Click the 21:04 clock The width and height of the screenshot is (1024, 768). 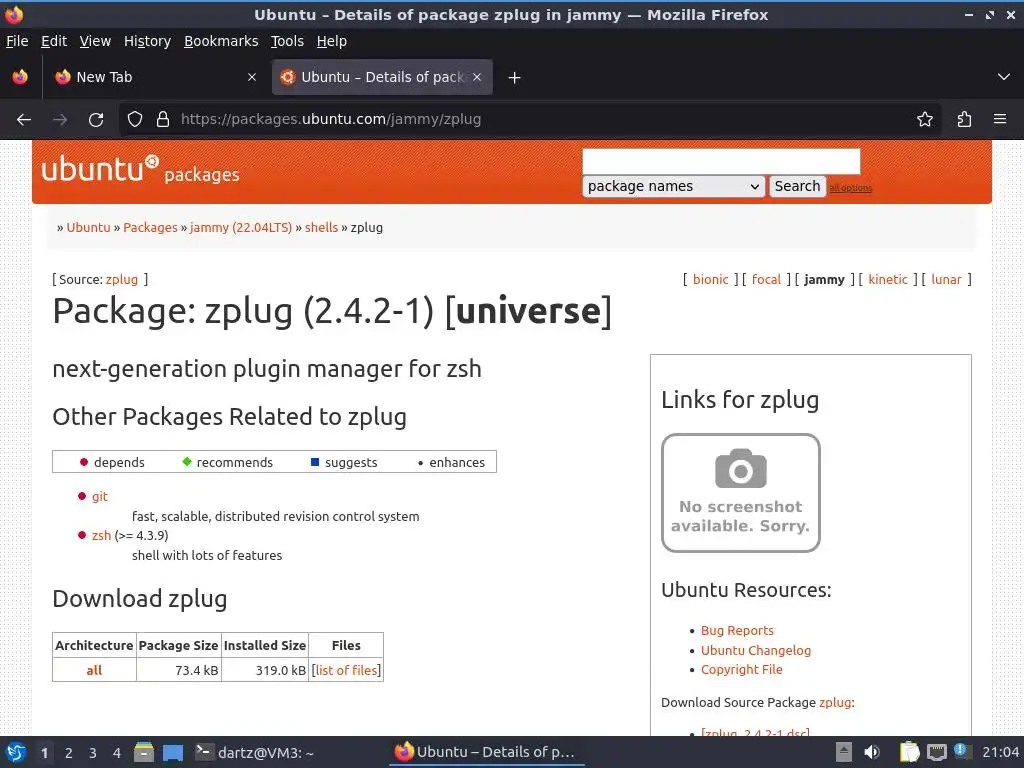point(1000,752)
